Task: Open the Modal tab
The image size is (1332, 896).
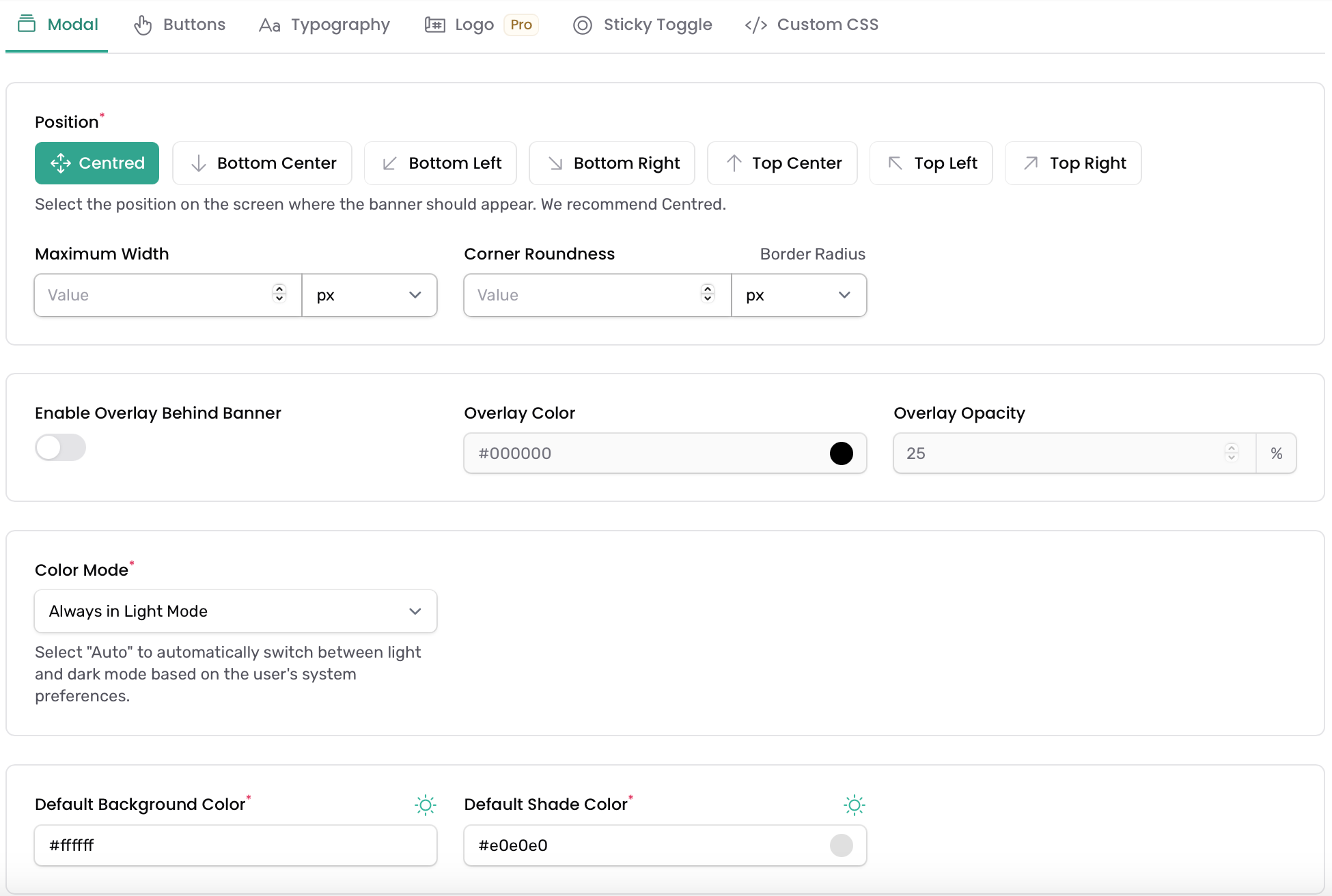Action: (57, 25)
